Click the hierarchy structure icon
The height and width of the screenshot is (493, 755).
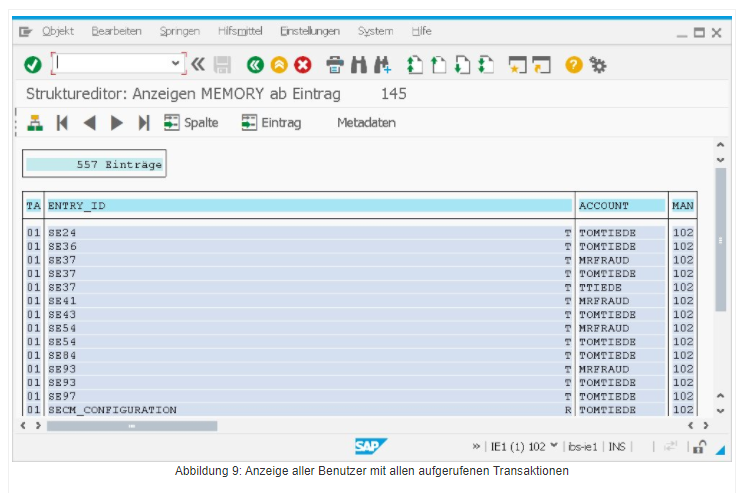click(x=35, y=123)
